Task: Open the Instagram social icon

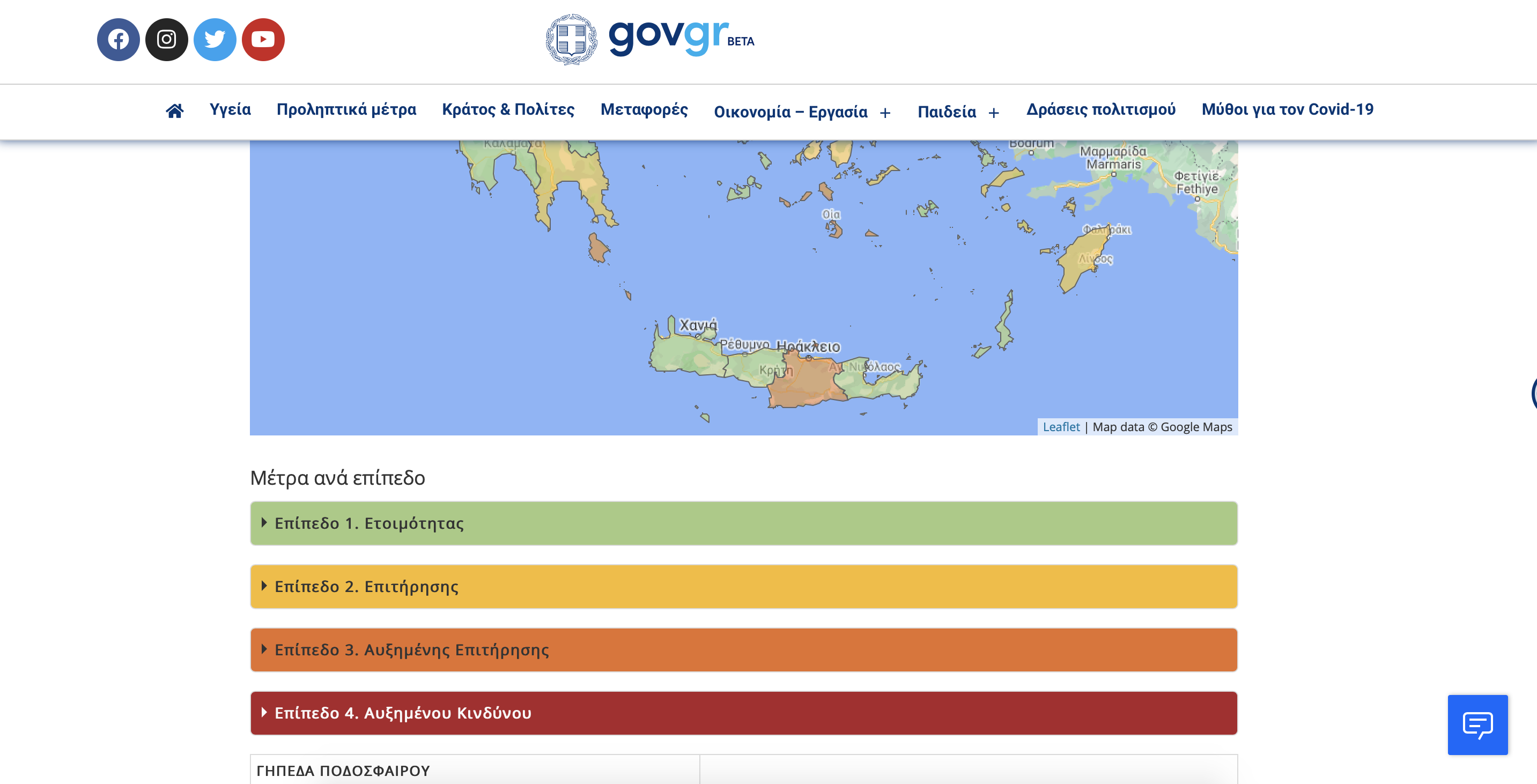Action: 166,39
